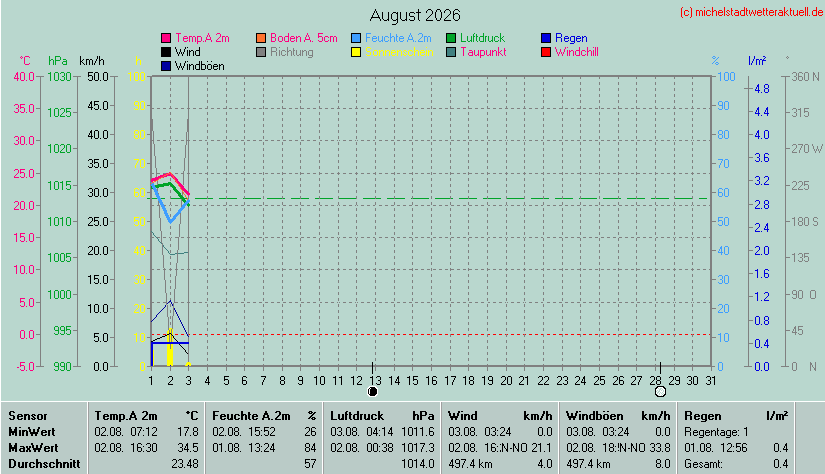The height and width of the screenshot is (474, 825).
Task: Click the max wind value 21.1
Action: pyautogui.click(x=542, y=448)
